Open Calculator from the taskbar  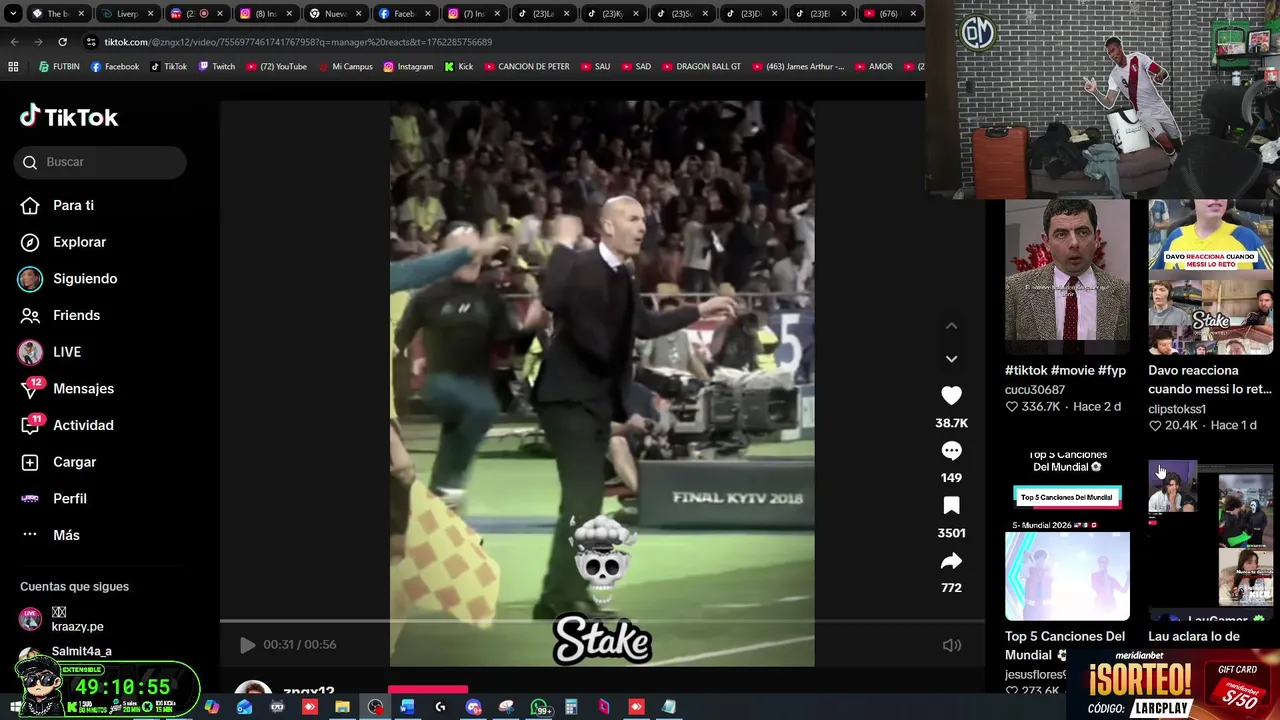click(x=571, y=707)
